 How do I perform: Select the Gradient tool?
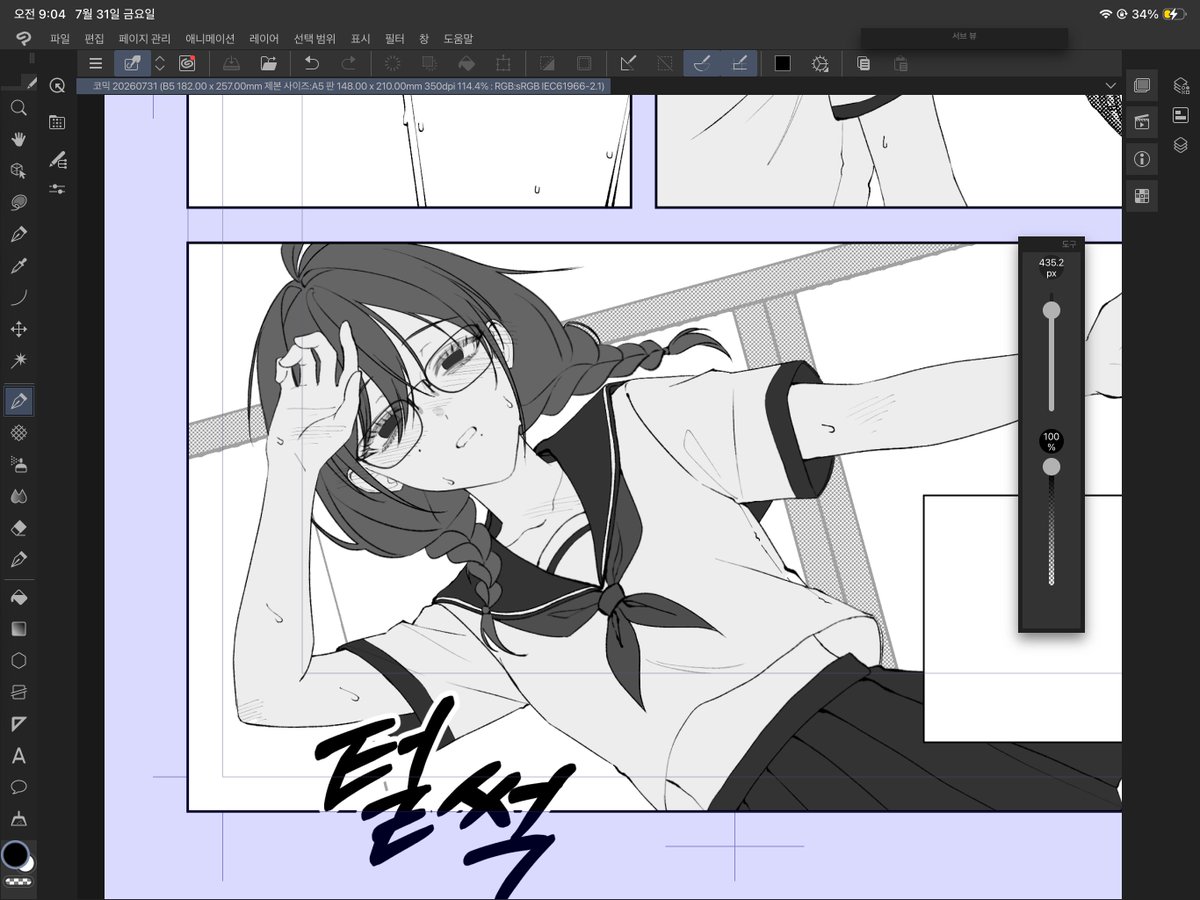(x=18, y=629)
